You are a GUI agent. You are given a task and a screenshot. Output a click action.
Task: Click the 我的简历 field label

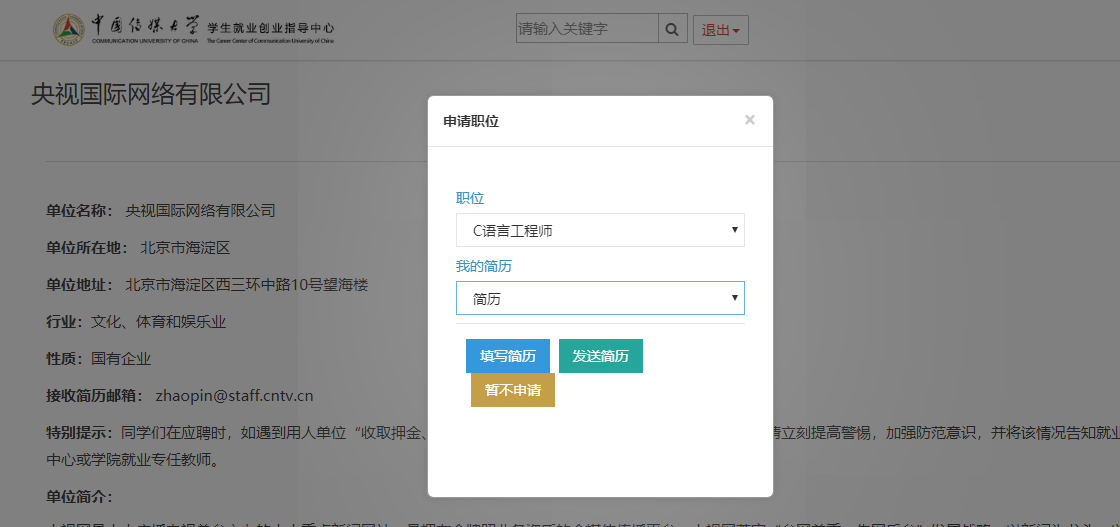(x=484, y=266)
